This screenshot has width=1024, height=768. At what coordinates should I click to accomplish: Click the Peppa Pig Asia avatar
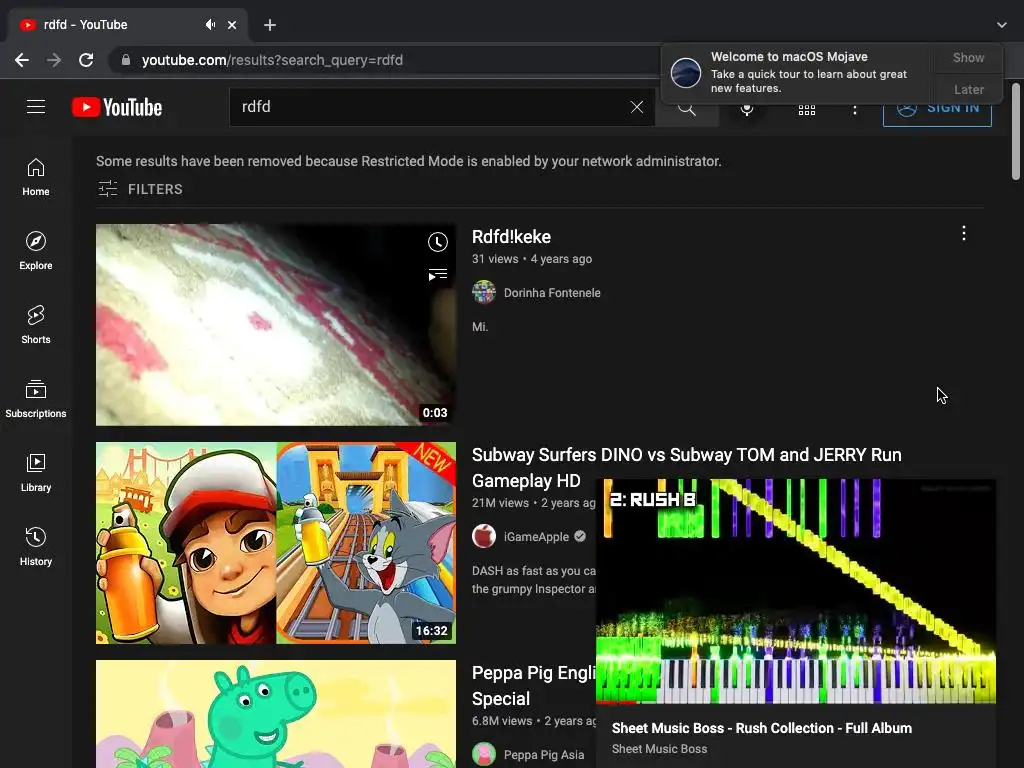pyautogui.click(x=484, y=754)
